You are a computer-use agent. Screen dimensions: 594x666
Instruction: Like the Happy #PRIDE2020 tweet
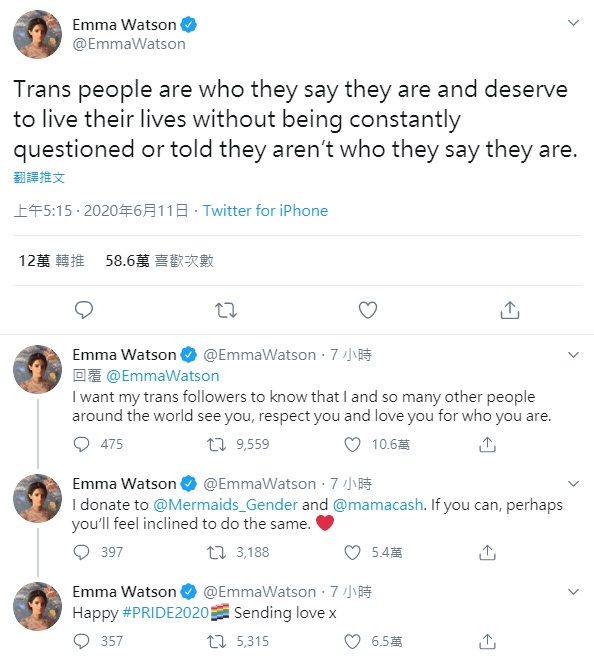tap(352, 641)
